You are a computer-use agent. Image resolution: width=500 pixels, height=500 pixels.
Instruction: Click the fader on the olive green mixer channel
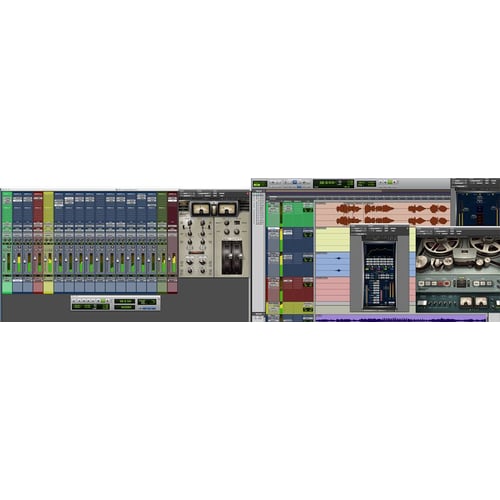coord(159,260)
